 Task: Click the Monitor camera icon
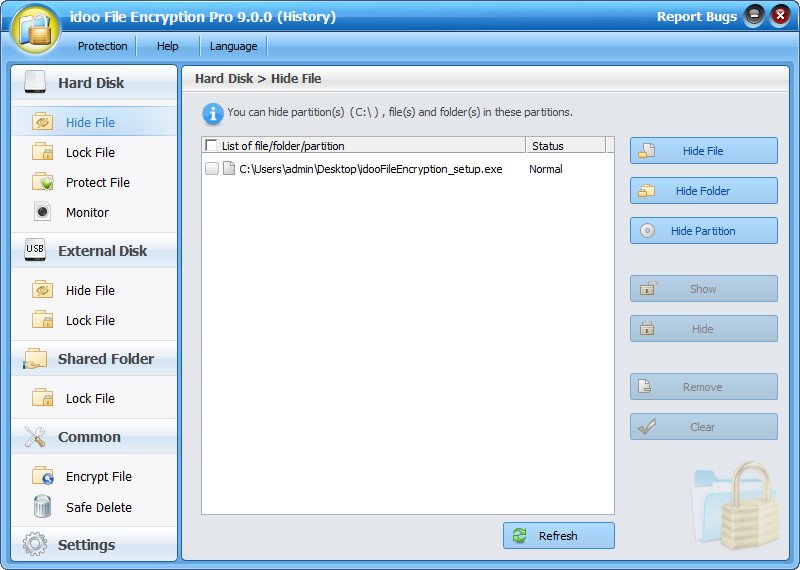pos(42,212)
